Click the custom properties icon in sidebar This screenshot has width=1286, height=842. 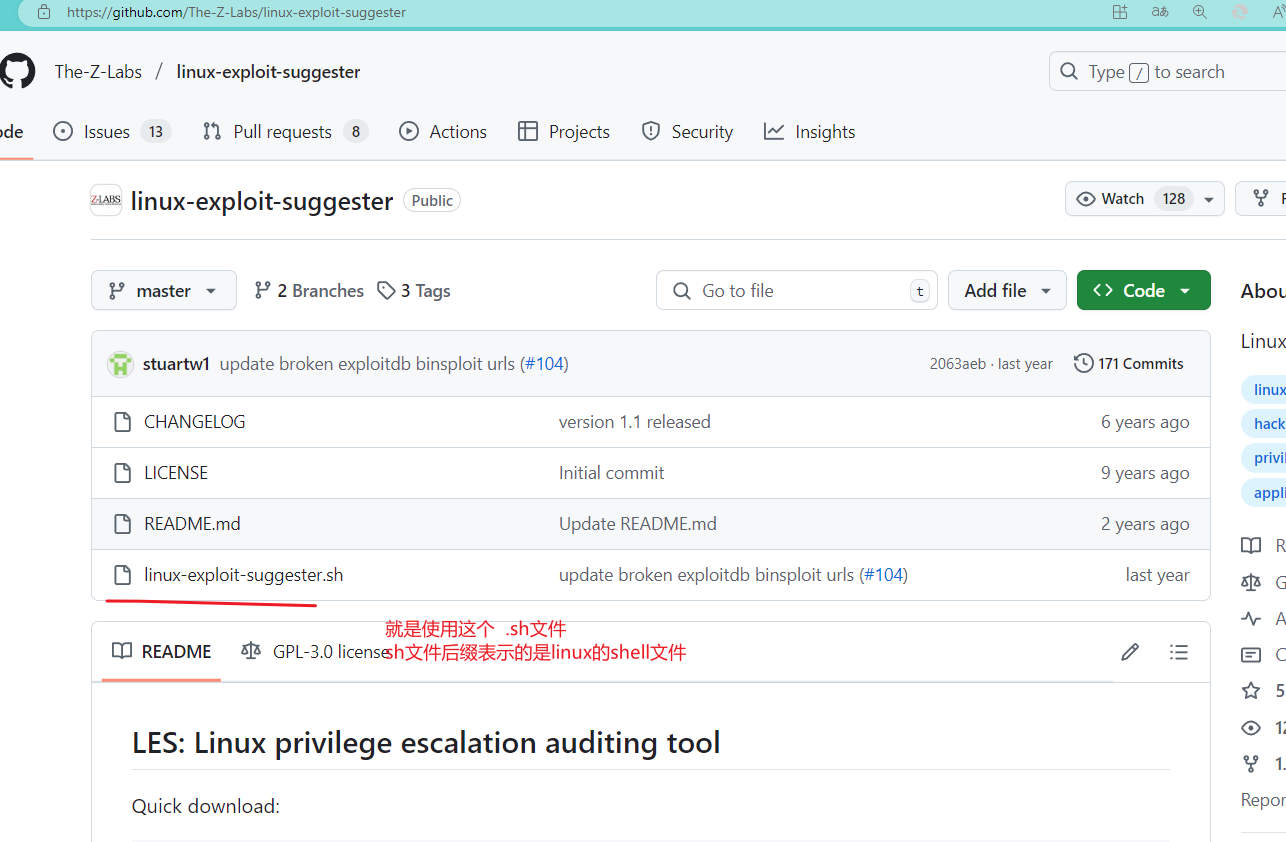click(1251, 655)
